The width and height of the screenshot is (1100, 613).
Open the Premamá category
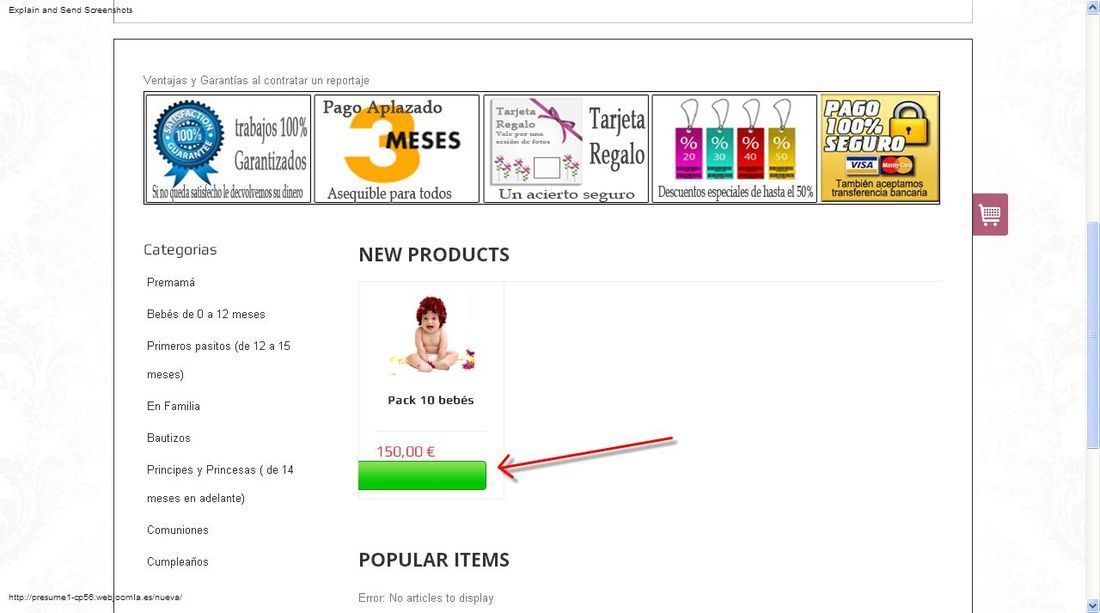[170, 283]
